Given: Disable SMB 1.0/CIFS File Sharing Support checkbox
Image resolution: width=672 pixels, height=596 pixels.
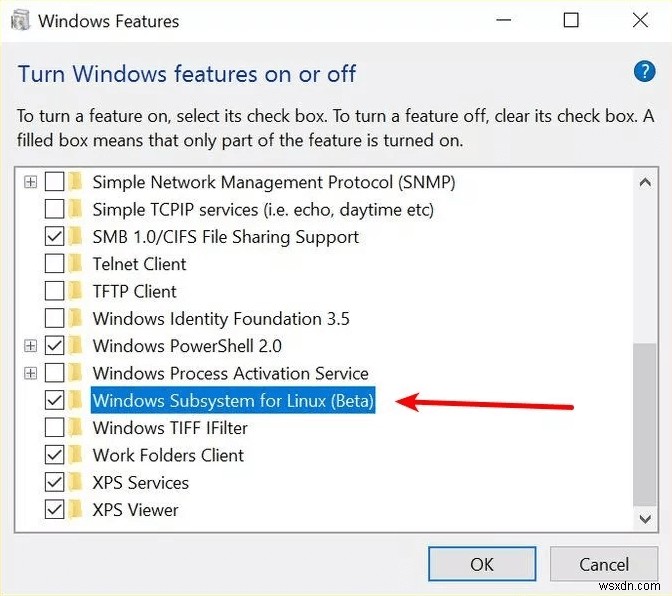Looking at the screenshot, I should [55, 237].
